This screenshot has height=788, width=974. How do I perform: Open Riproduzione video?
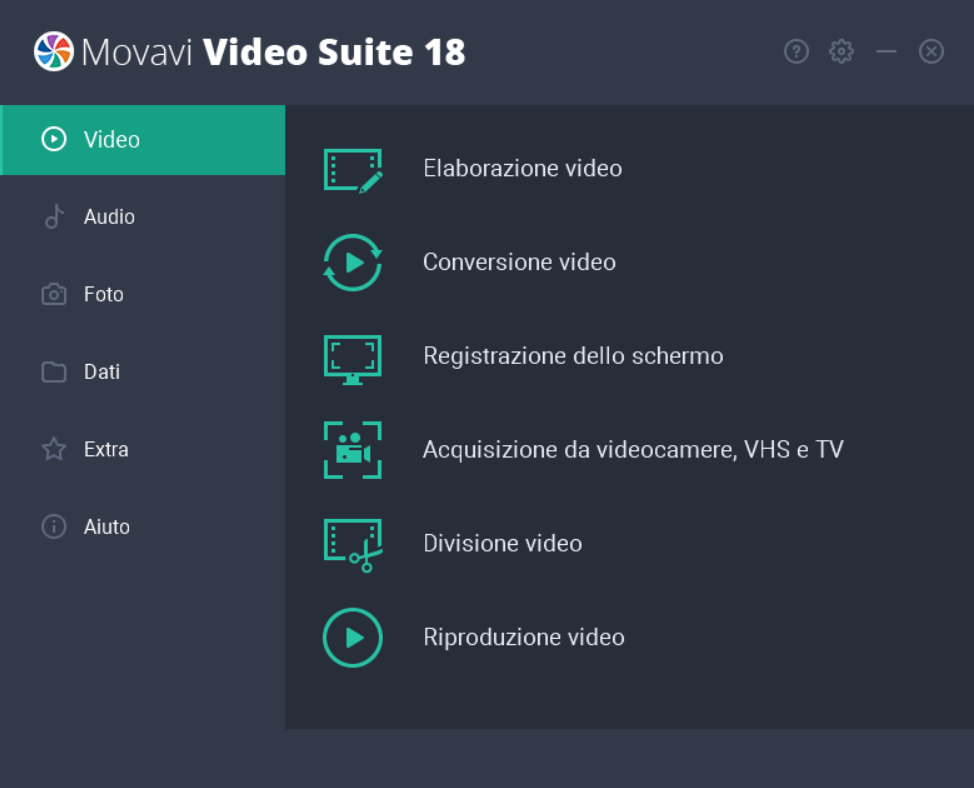(524, 637)
